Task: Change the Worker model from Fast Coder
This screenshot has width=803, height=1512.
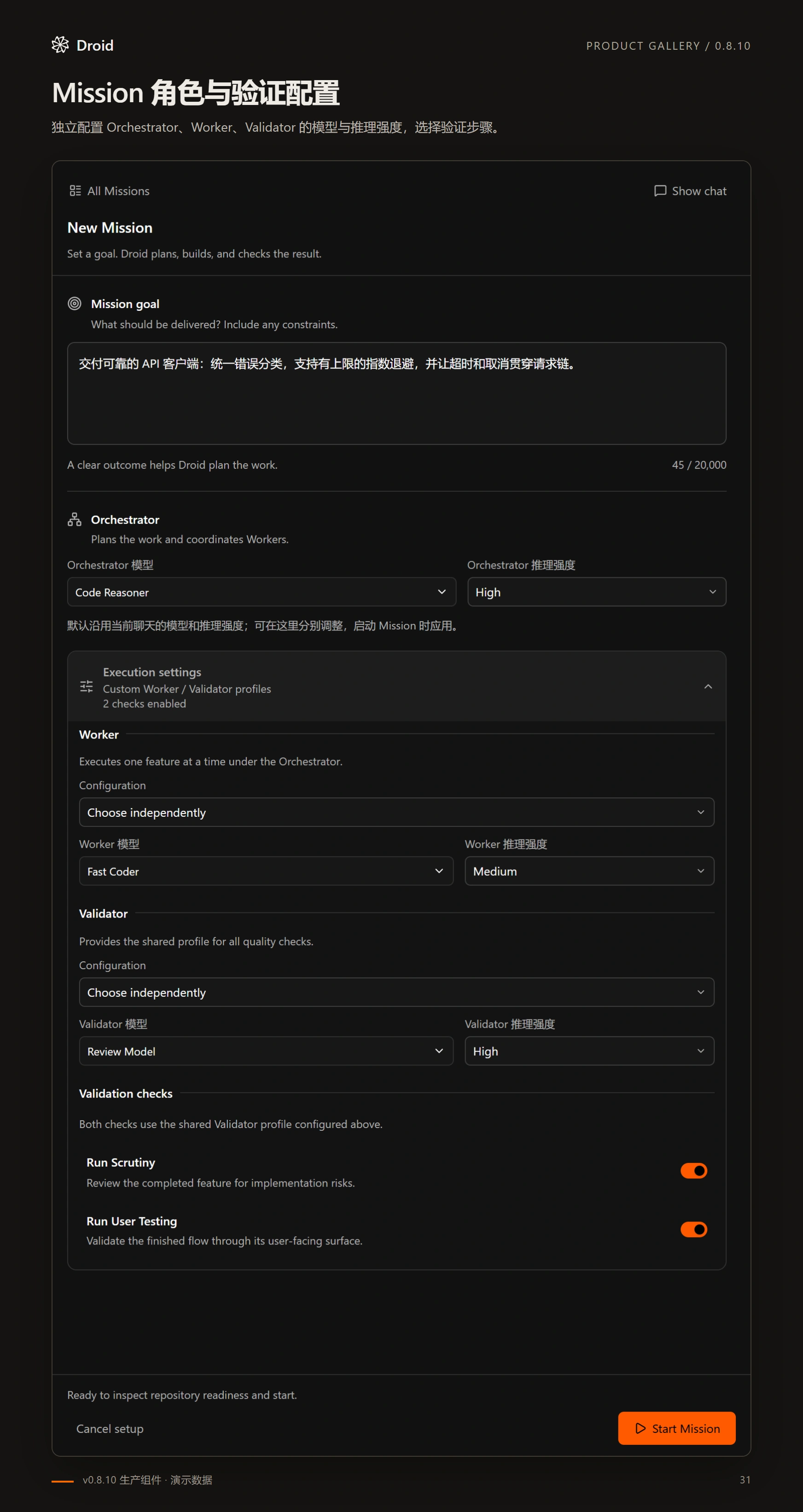Action: (266, 871)
